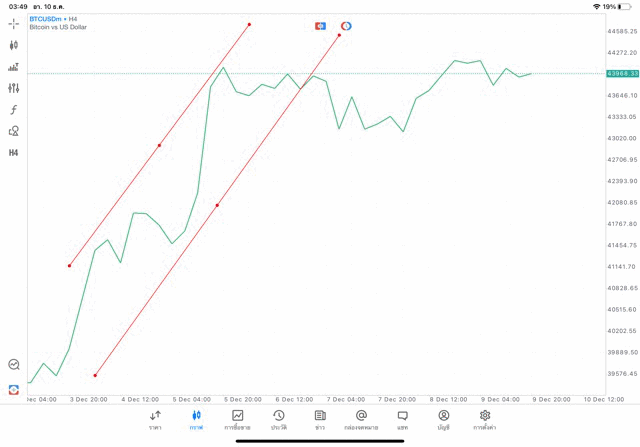The image size is (640, 447).
Task: Click the current price label 43968.33
Action: click(x=622, y=73)
